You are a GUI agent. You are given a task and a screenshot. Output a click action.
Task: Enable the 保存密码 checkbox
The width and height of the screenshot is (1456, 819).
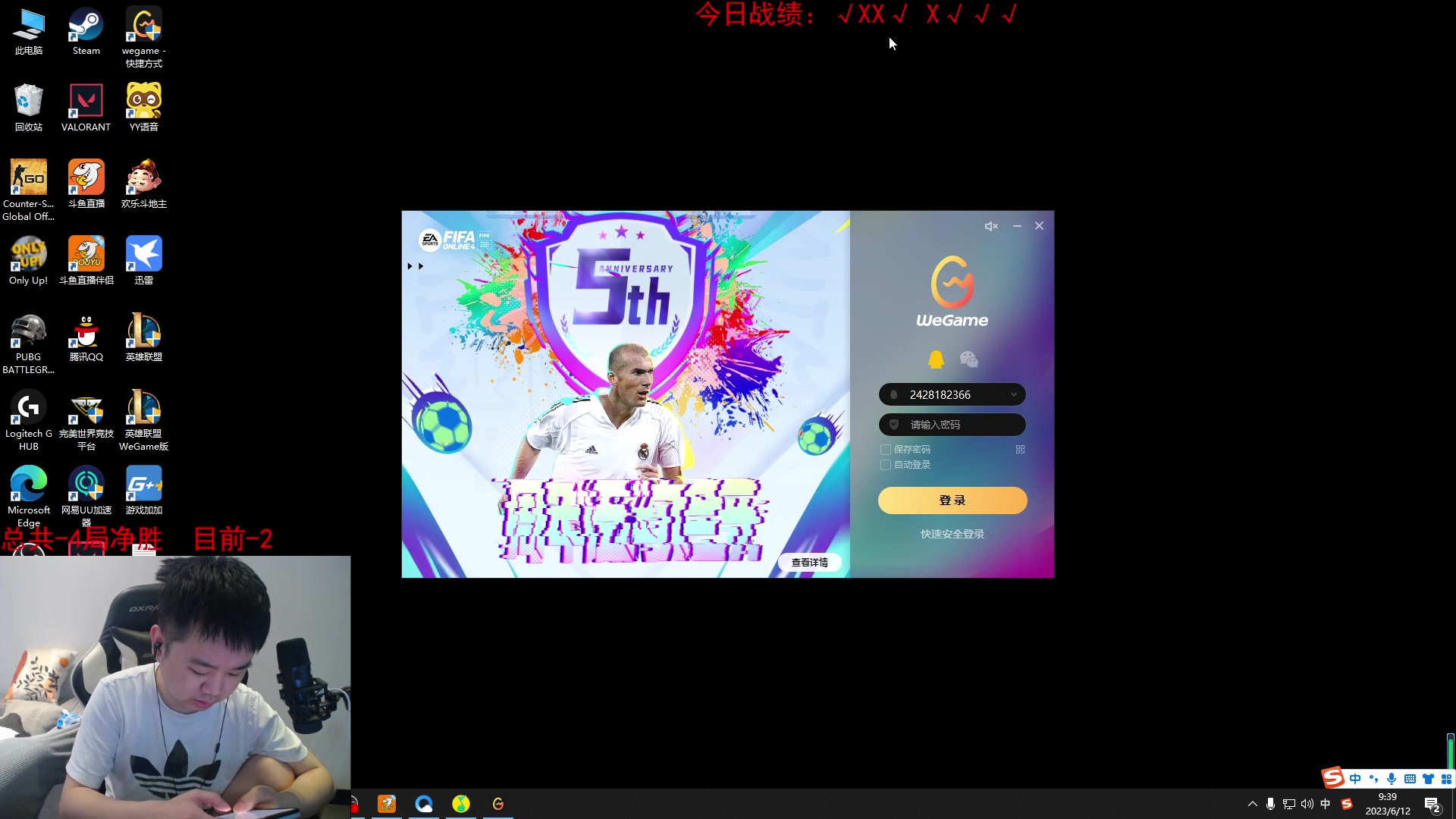click(885, 450)
